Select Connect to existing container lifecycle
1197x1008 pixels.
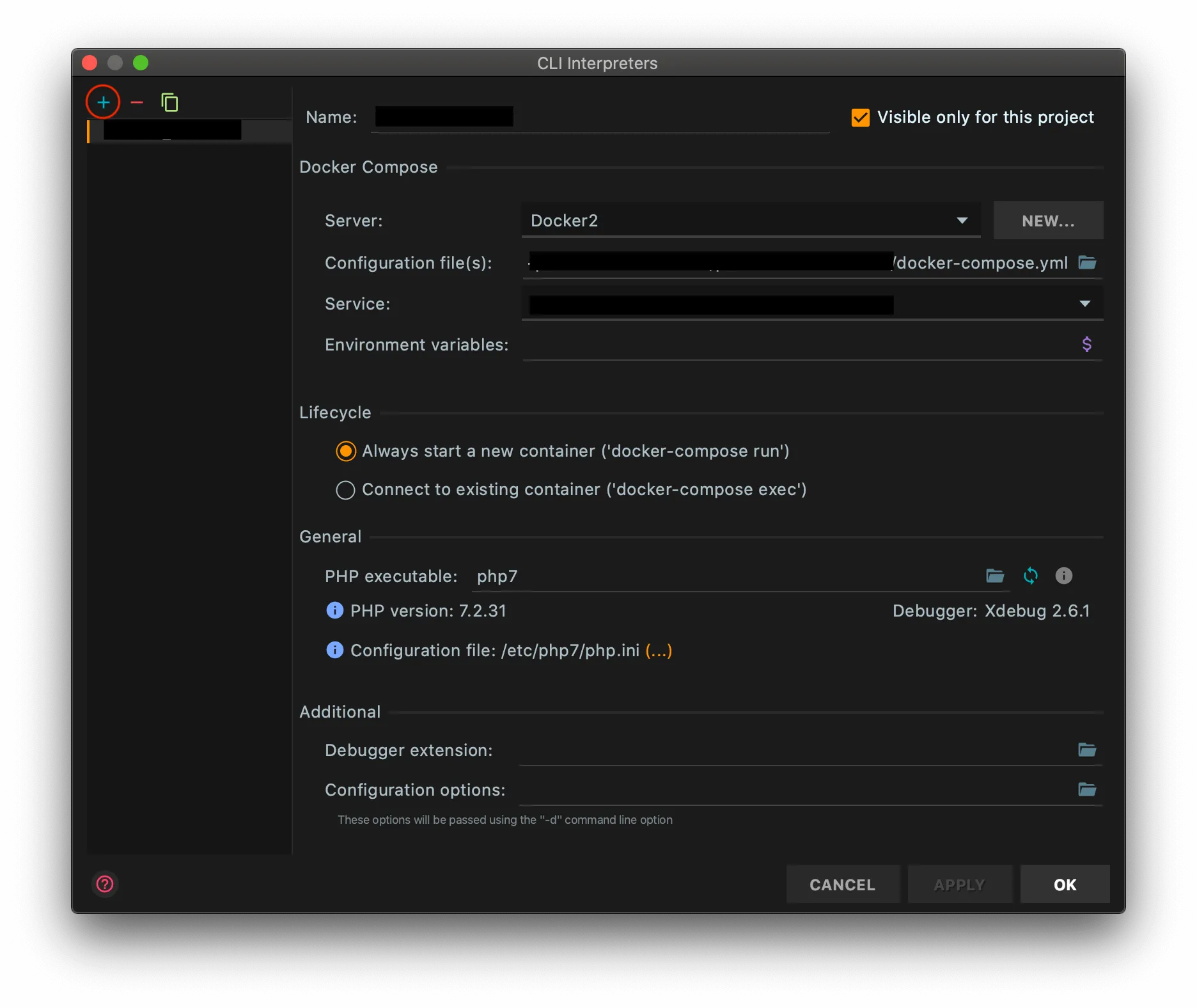coord(345,490)
